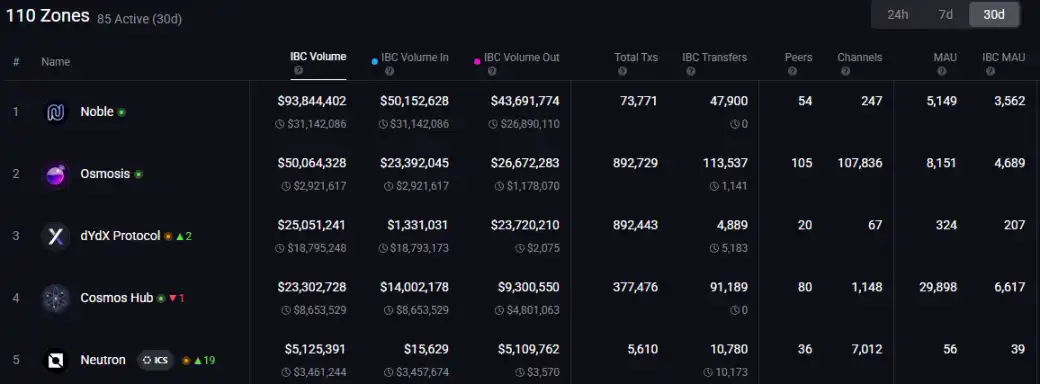Screen dimensions: 1040x384
Task: Sort by IBC MAU column header
Action: pyautogui.click(x=1004, y=58)
